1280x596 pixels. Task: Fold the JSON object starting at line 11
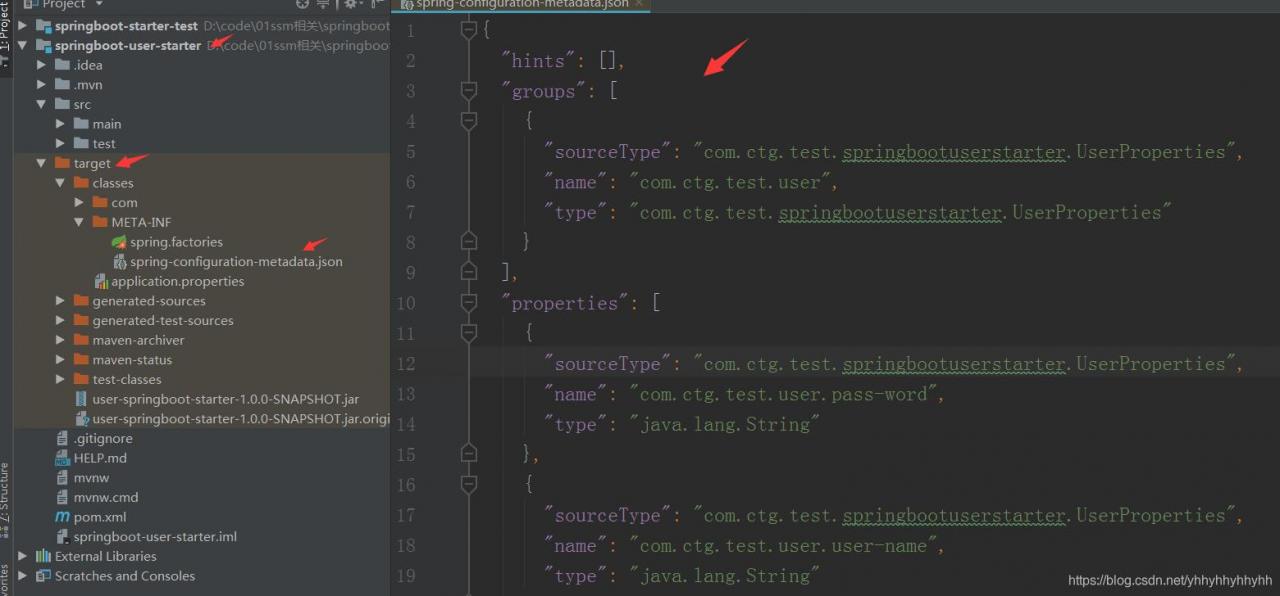click(468, 333)
